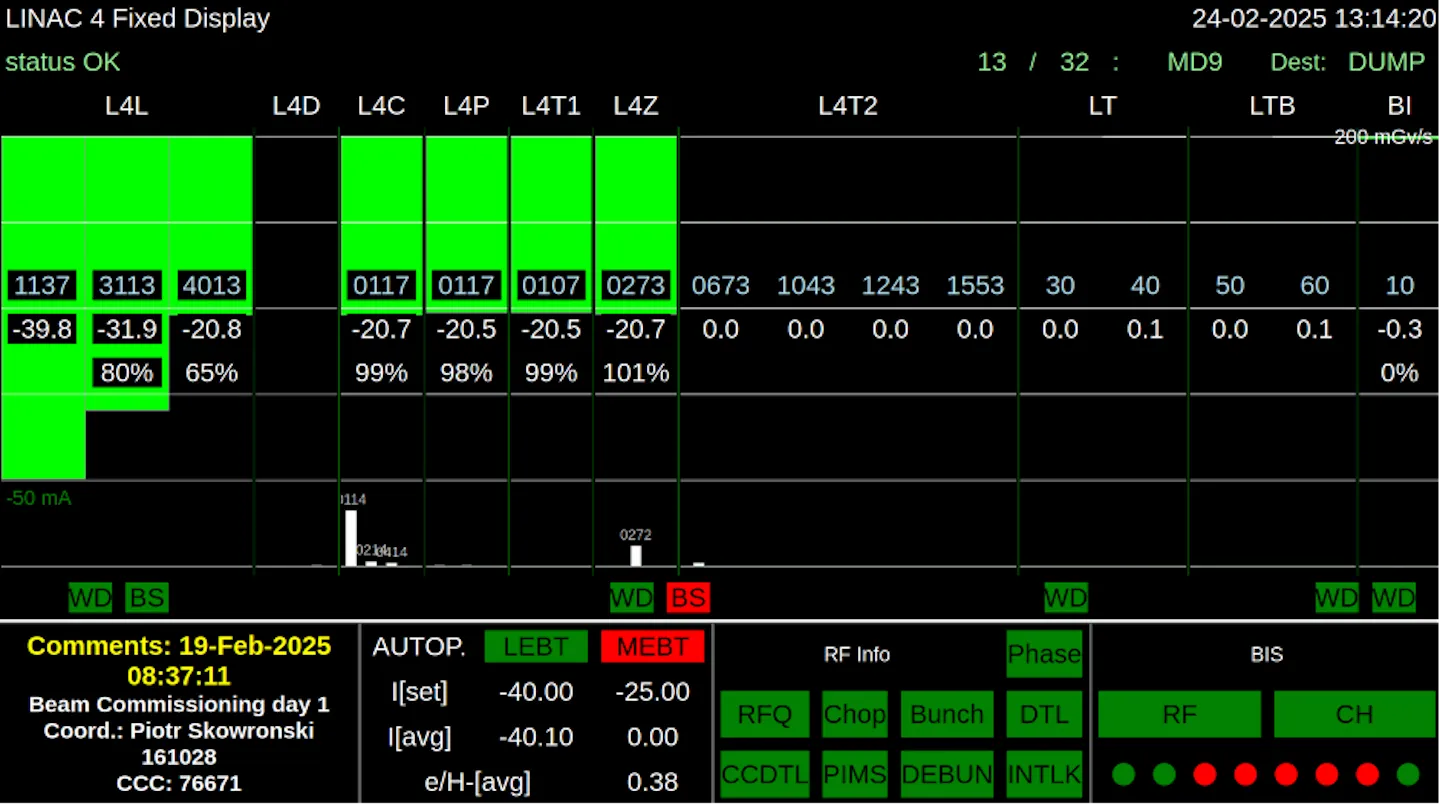Open the green LEBT autopilot indicator
The height and width of the screenshot is (806, 1440).
[x=536, y=646]
